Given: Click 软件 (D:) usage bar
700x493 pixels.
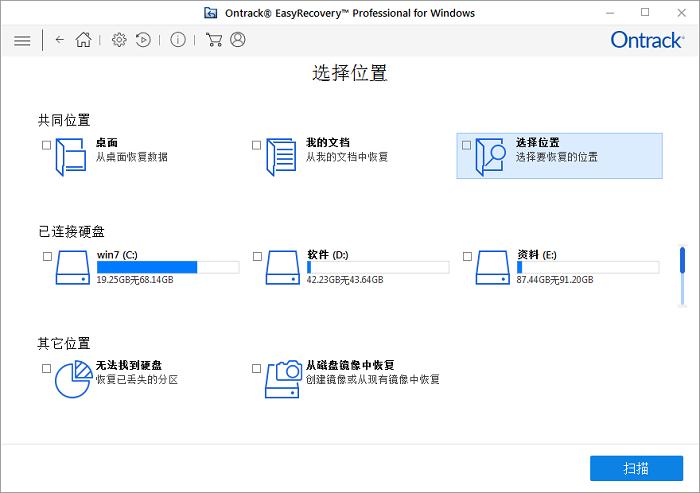Looking at the screenshot, I should pyautogui.click(x=378, y=267).
